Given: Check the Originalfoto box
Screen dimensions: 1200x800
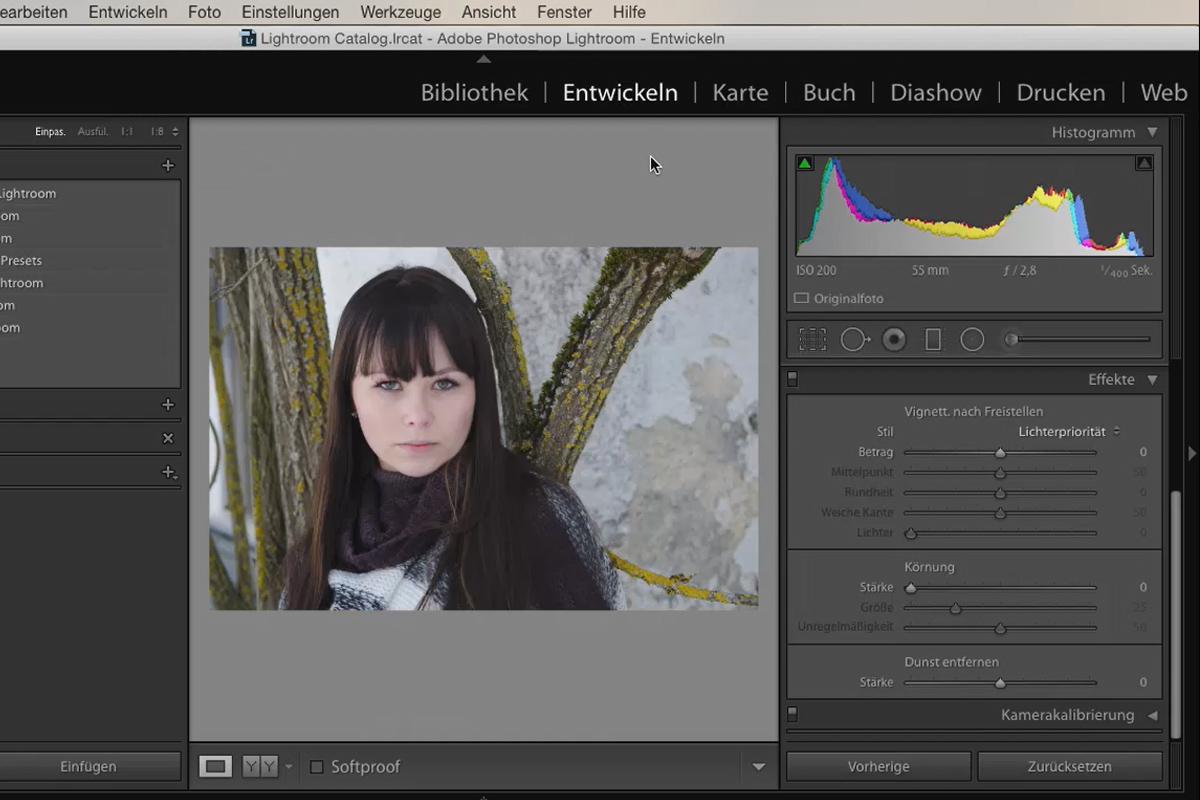Looking at the screenshot, I should pyautogui.click(x=801, y=298).
